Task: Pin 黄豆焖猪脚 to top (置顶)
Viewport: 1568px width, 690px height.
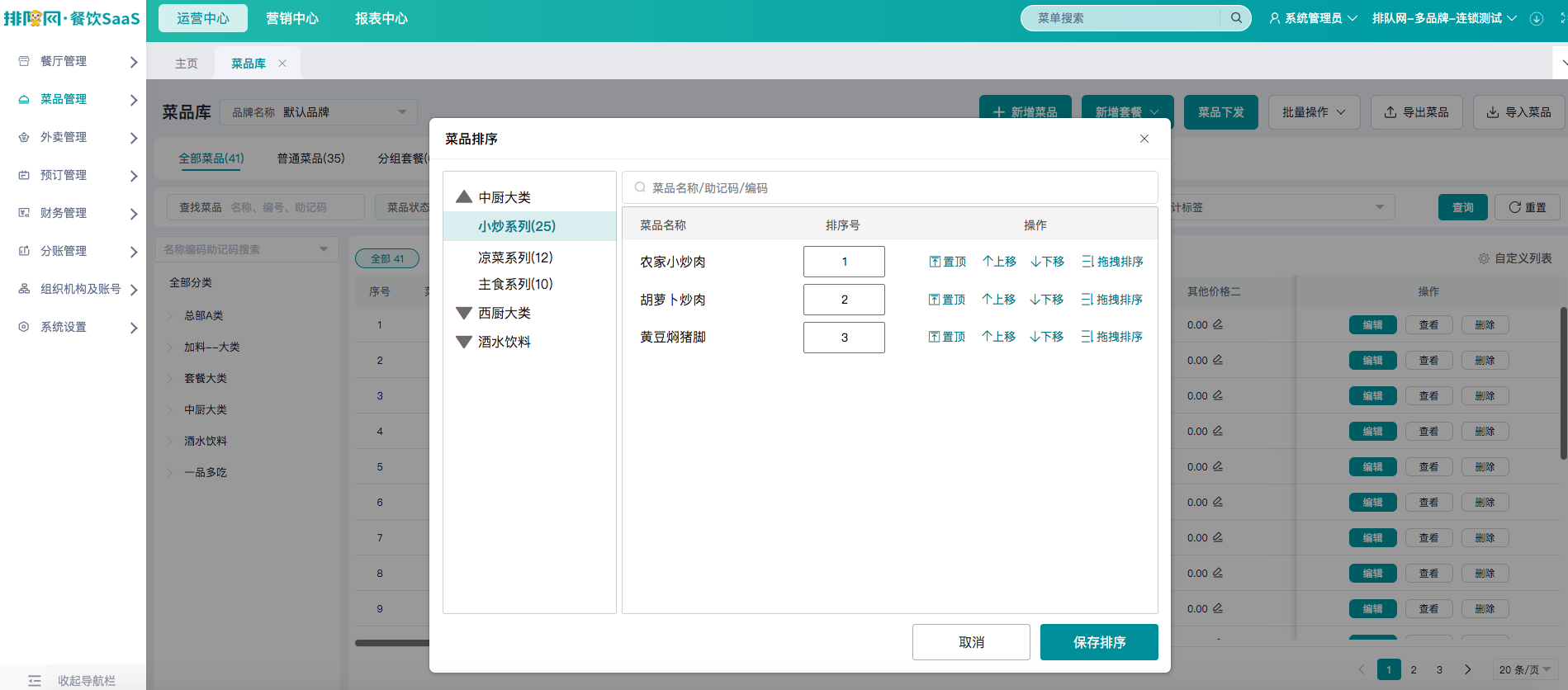Action: coord(947,337)
